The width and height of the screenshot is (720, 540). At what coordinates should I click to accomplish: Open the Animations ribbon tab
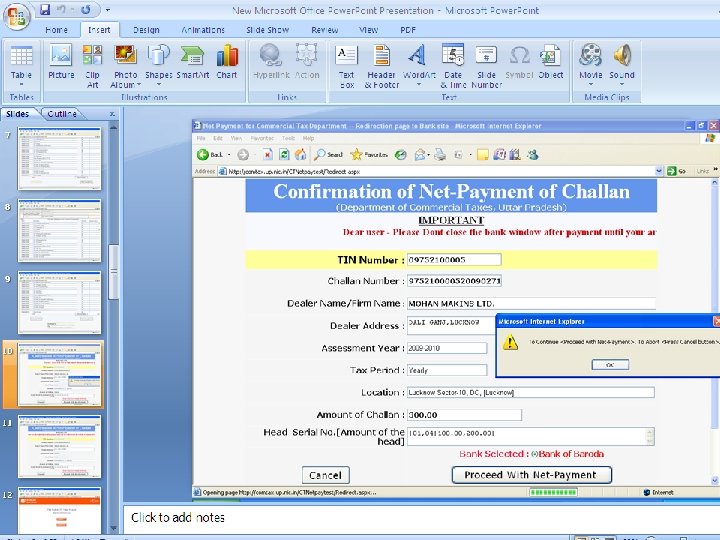point(202,30)
